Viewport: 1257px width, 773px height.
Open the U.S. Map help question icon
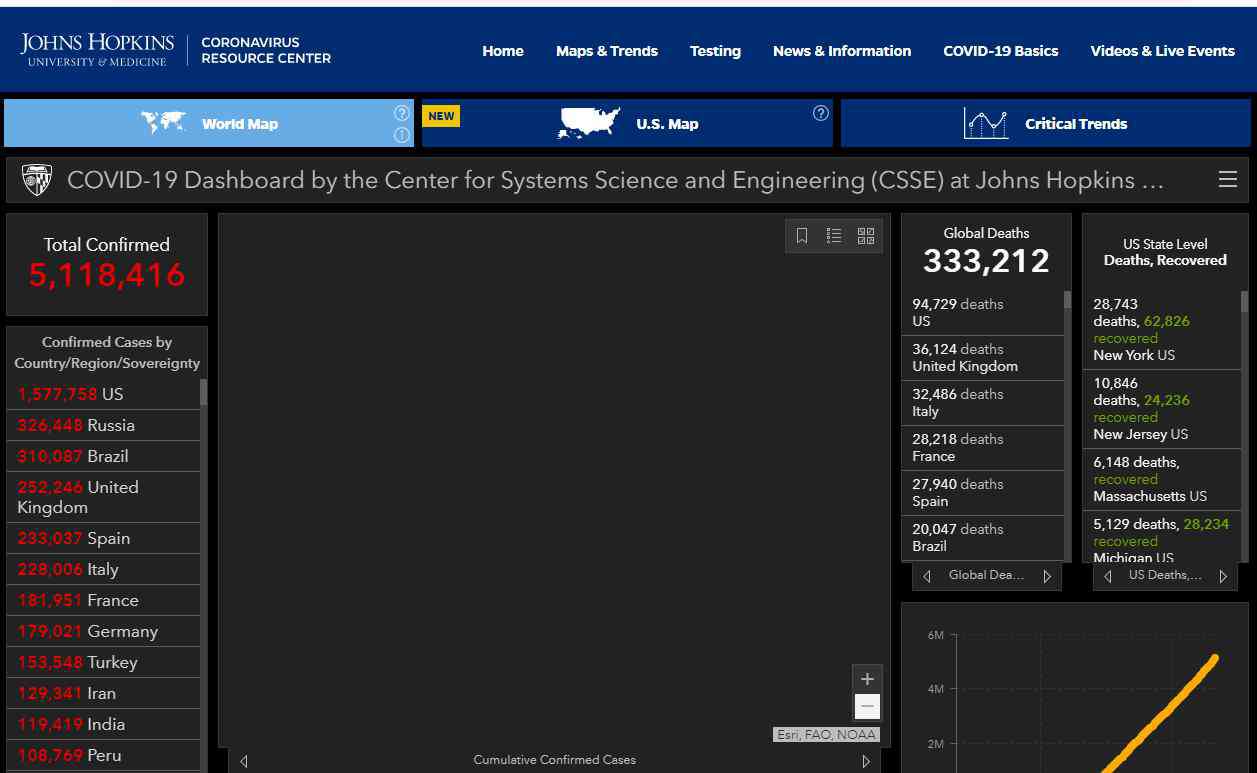pos(821,113)
